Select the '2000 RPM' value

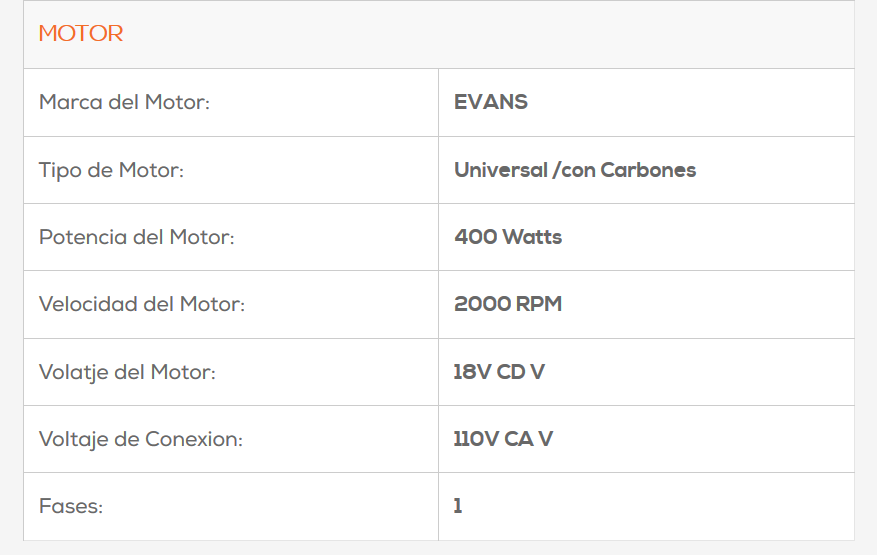coord(507,304)
